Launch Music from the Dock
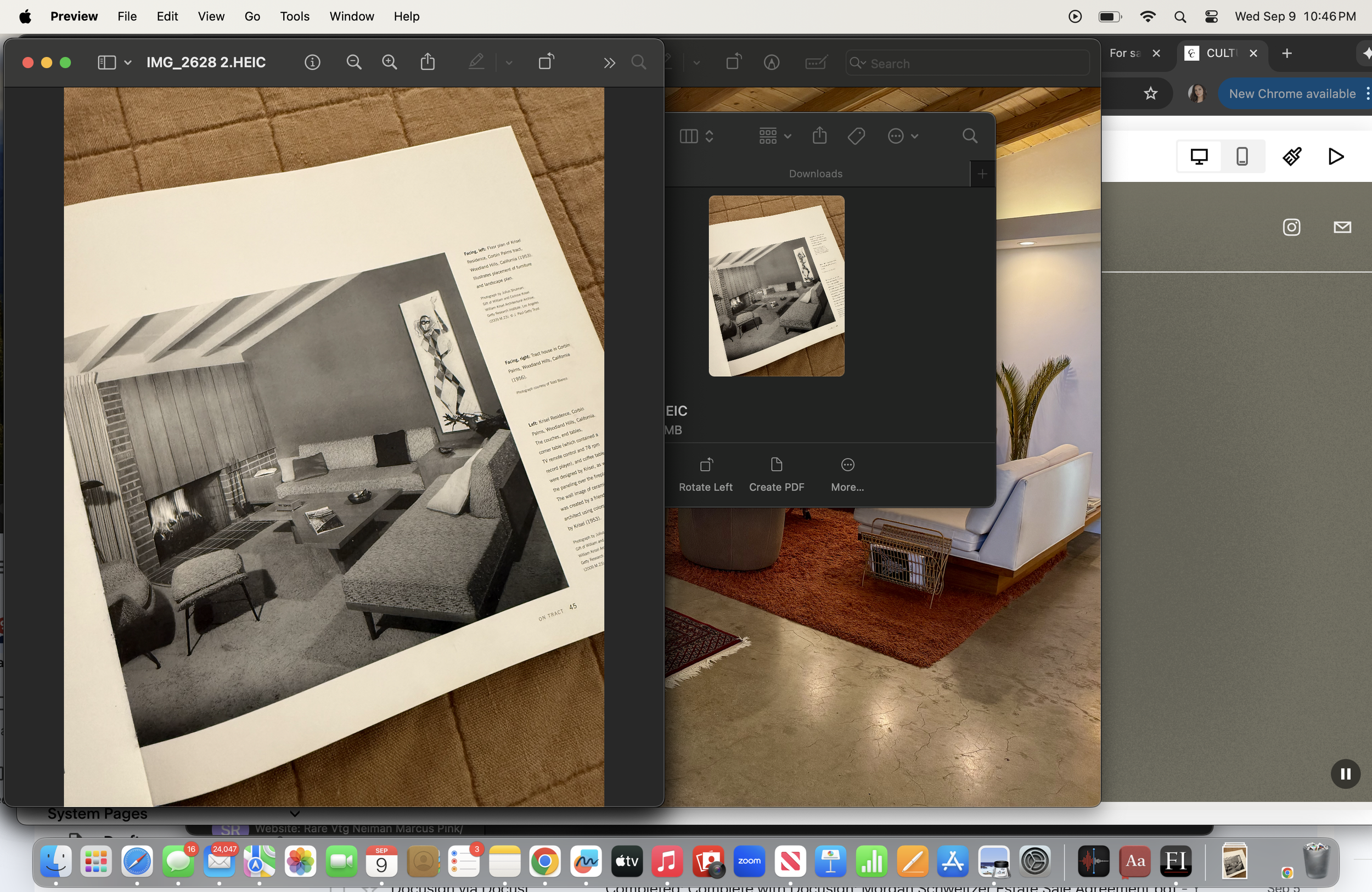The image size is (1372, 892). [x=667, y=861]
